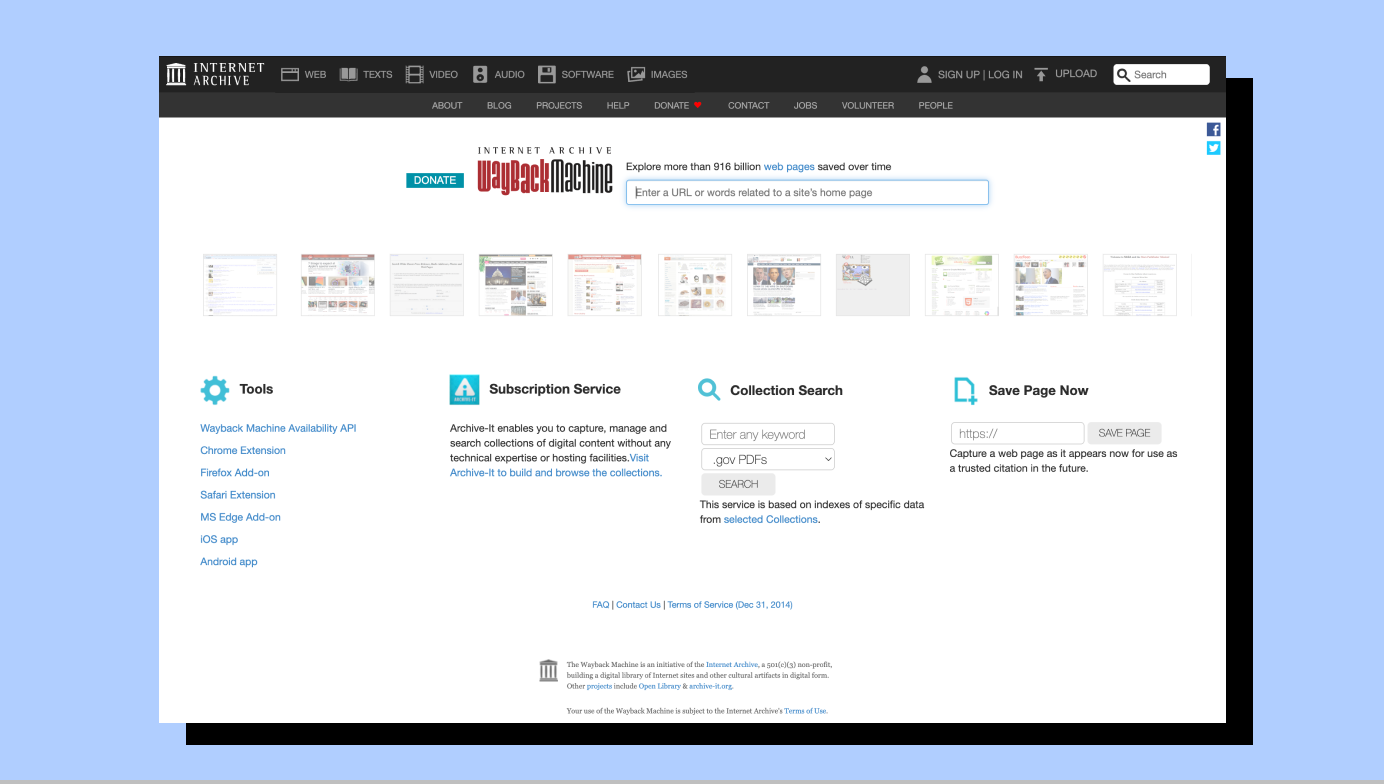Image resolution: width=1384 pixels, height=784 pixels.
Task: Open the Web section icon
Action: point(290,74)
